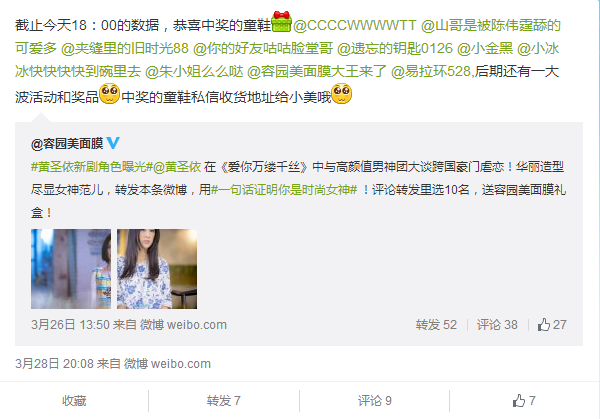The image size is (600, 419).
Task: Open the first blurry photo thumbnail
Action: tap(71, 269)
